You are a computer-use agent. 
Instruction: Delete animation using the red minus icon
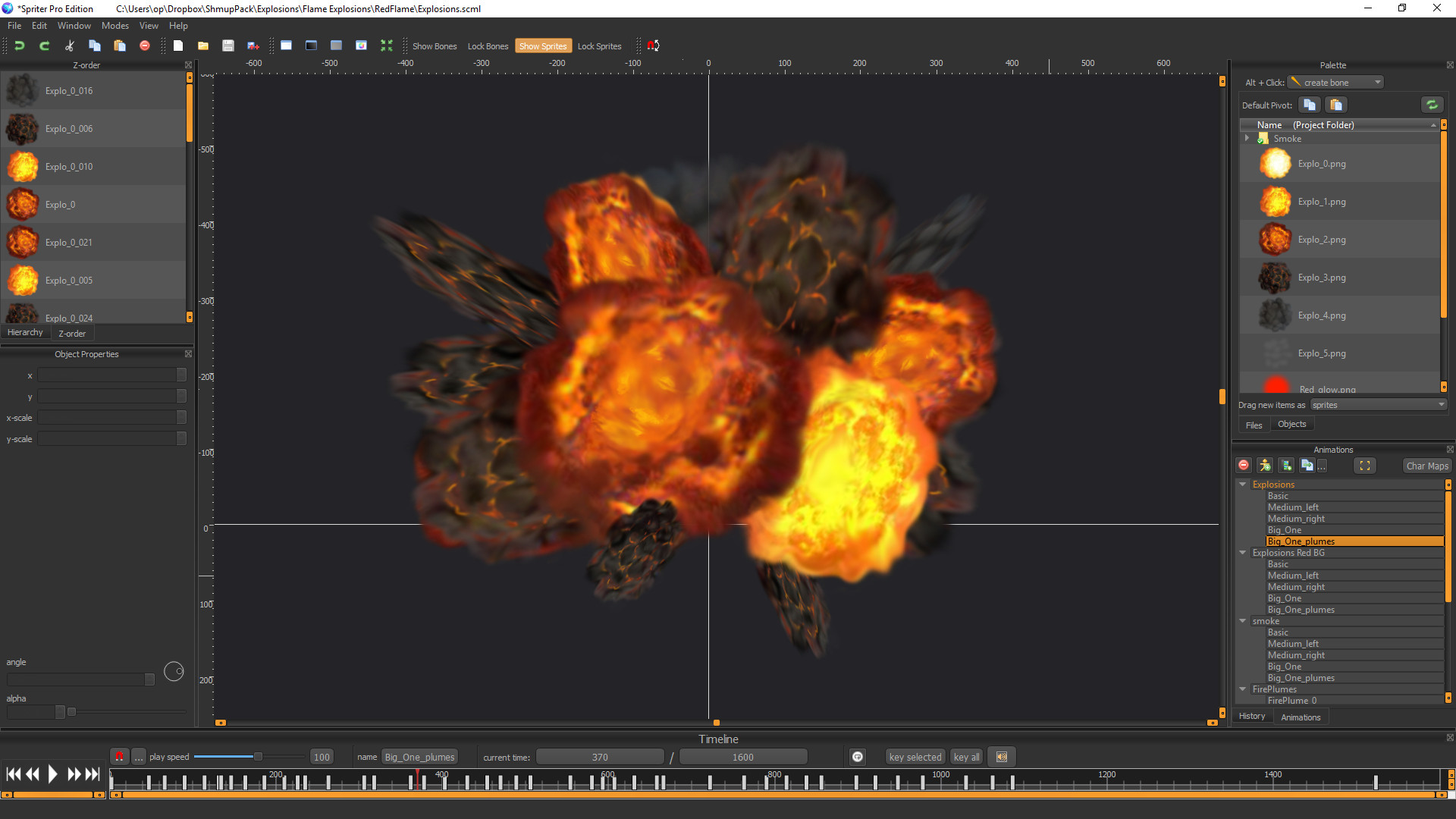click(1243, 465)
